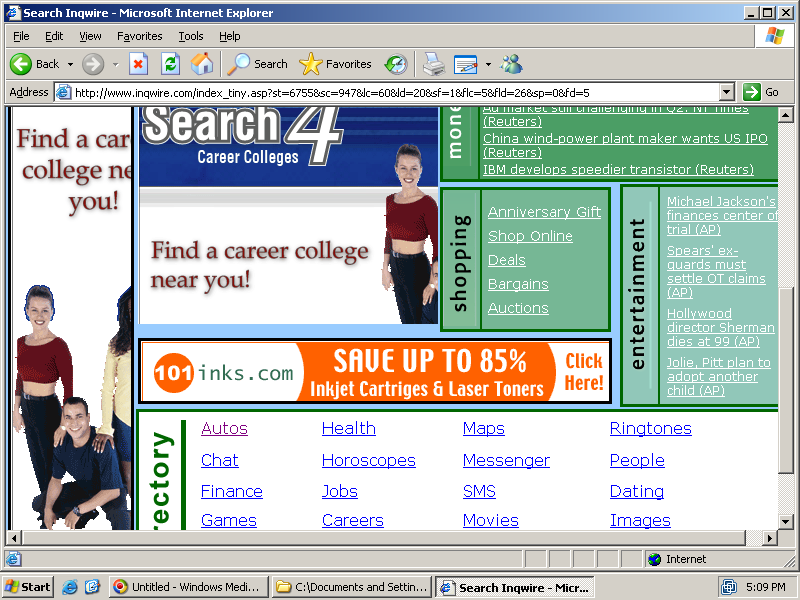Click the Windows flag logo in the toolbar
Image resolution: width=800 pixels, height=600 pixels.
[x=775, y=36]
